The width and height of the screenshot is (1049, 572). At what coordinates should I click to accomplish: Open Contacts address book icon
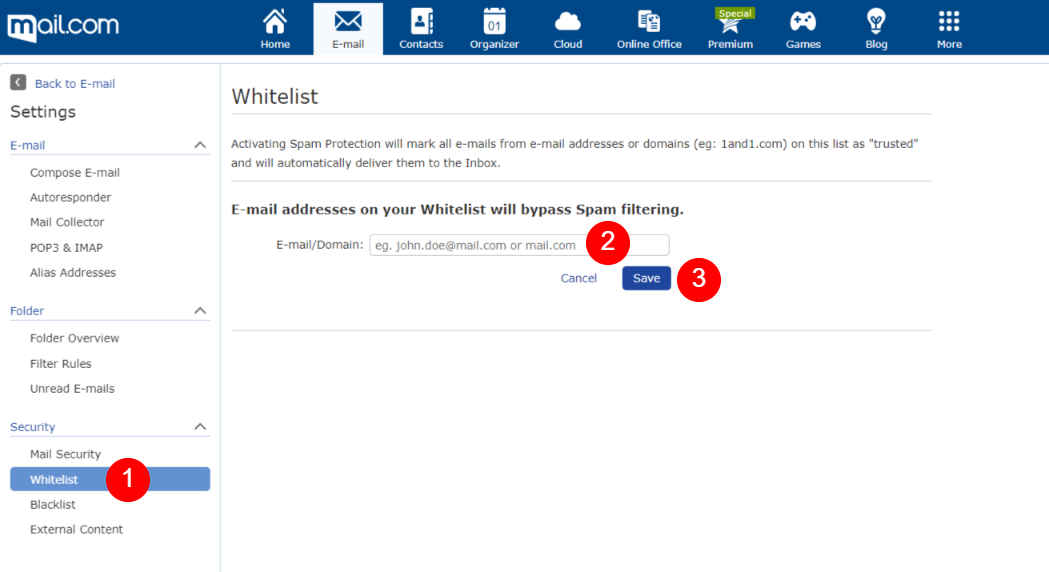click(x=421, y=22)
